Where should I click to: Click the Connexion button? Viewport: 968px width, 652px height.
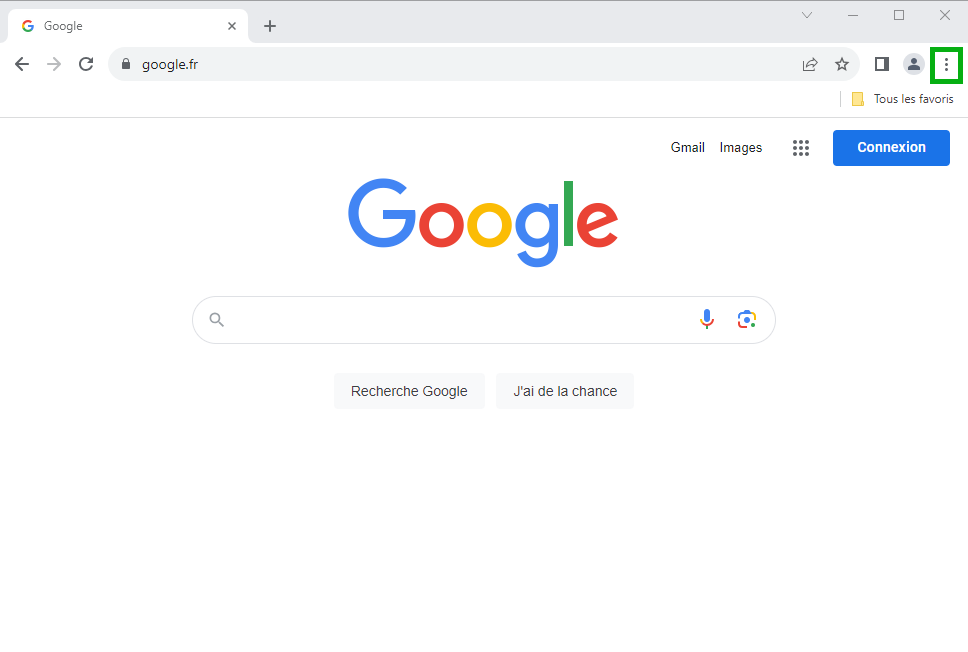click(x=891, y=148)
